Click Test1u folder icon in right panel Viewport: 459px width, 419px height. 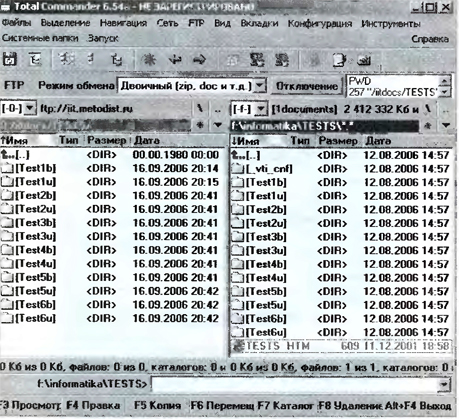click(238, 196)
